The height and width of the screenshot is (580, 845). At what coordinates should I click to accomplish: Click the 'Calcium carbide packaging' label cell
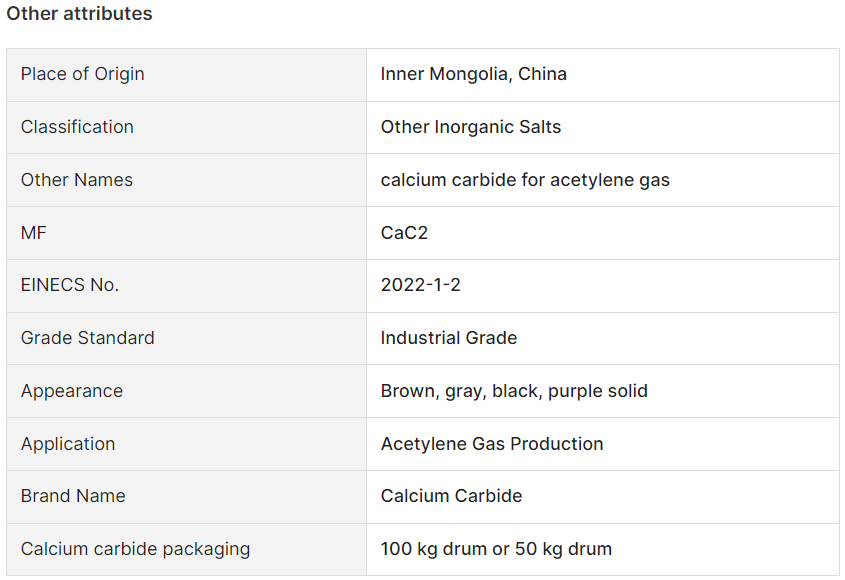click(x=136, y=549)
